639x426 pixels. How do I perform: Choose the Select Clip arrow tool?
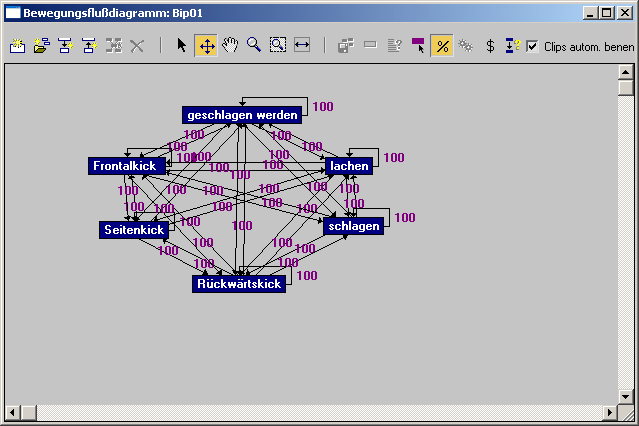click(182, 45)
